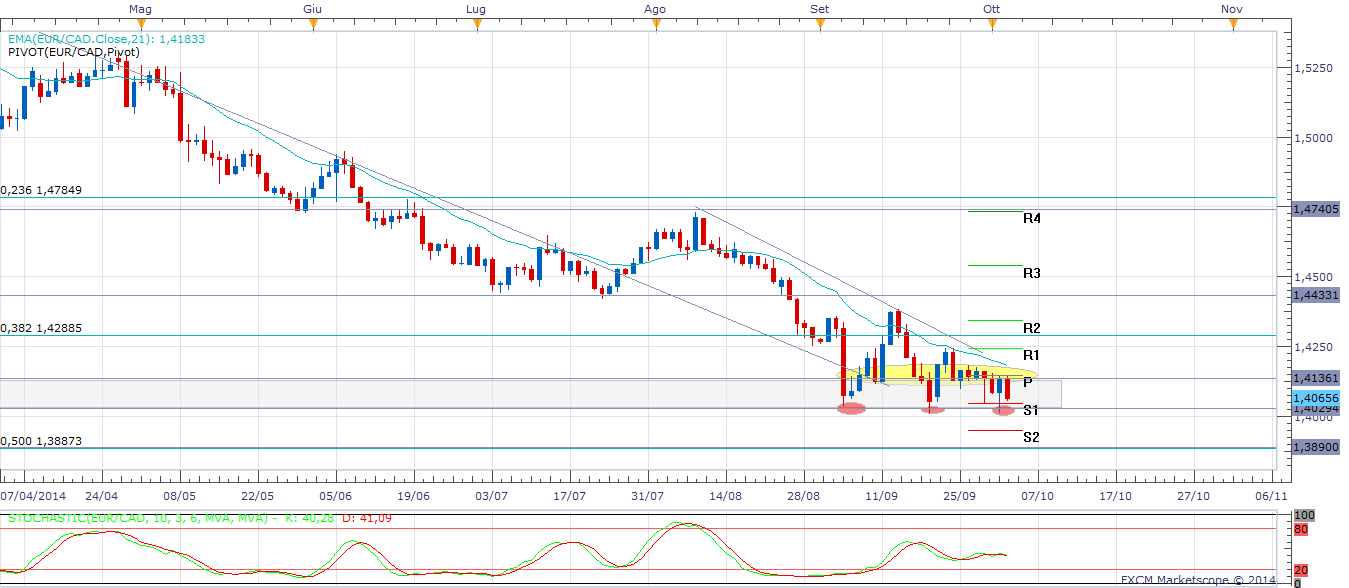Click the R3 resistance level label

1033,272
